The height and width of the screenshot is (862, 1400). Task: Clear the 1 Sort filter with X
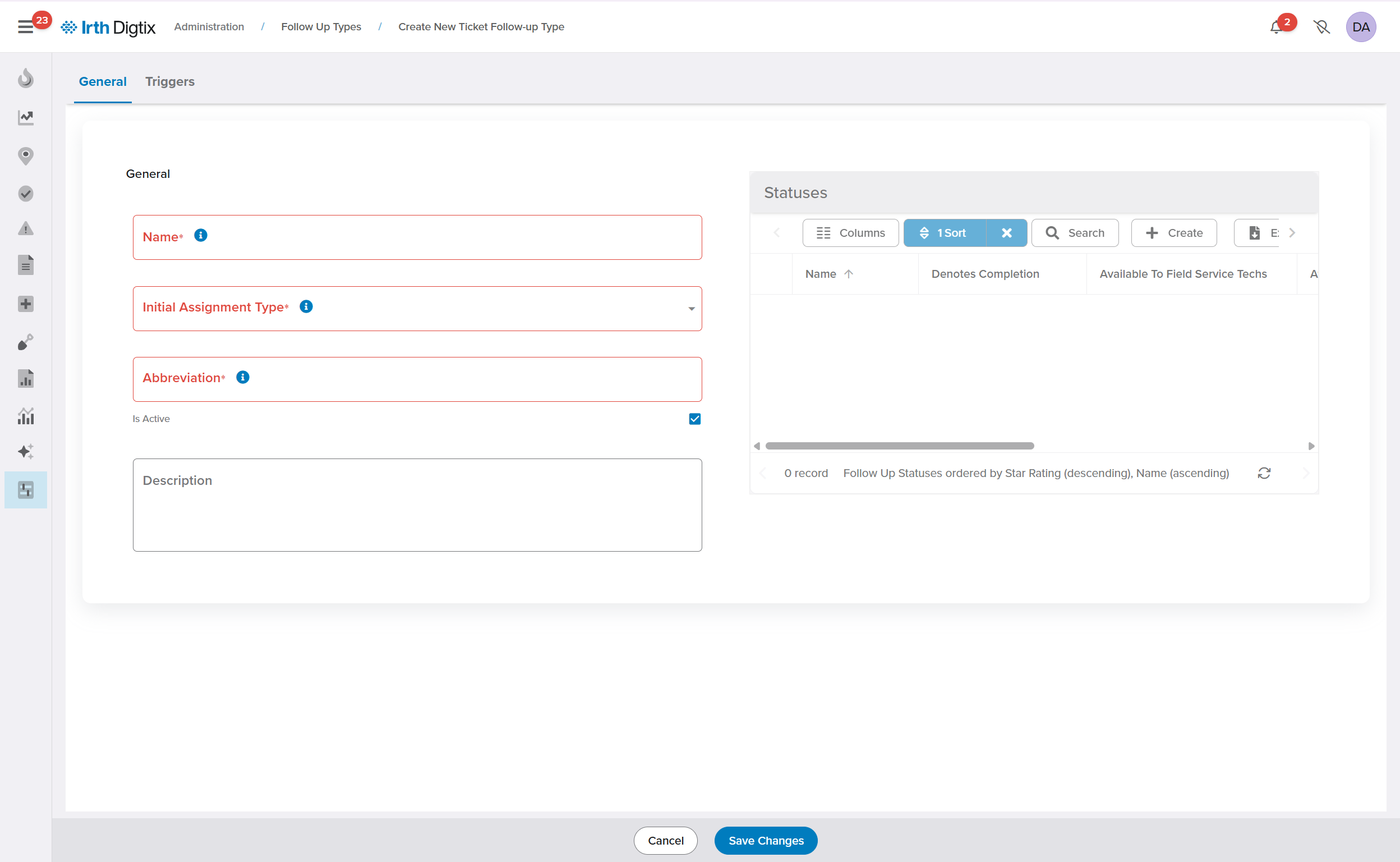[x=1006, y=232]
